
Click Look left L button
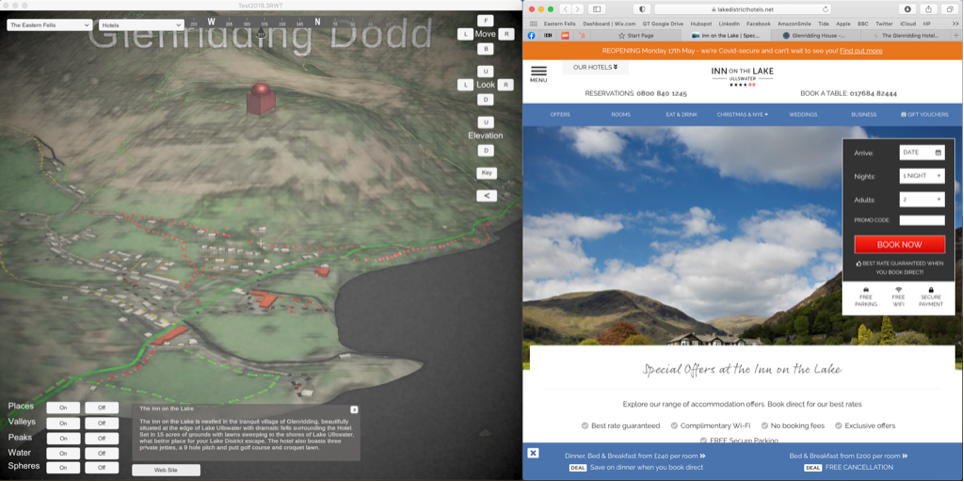click(465, 85)
